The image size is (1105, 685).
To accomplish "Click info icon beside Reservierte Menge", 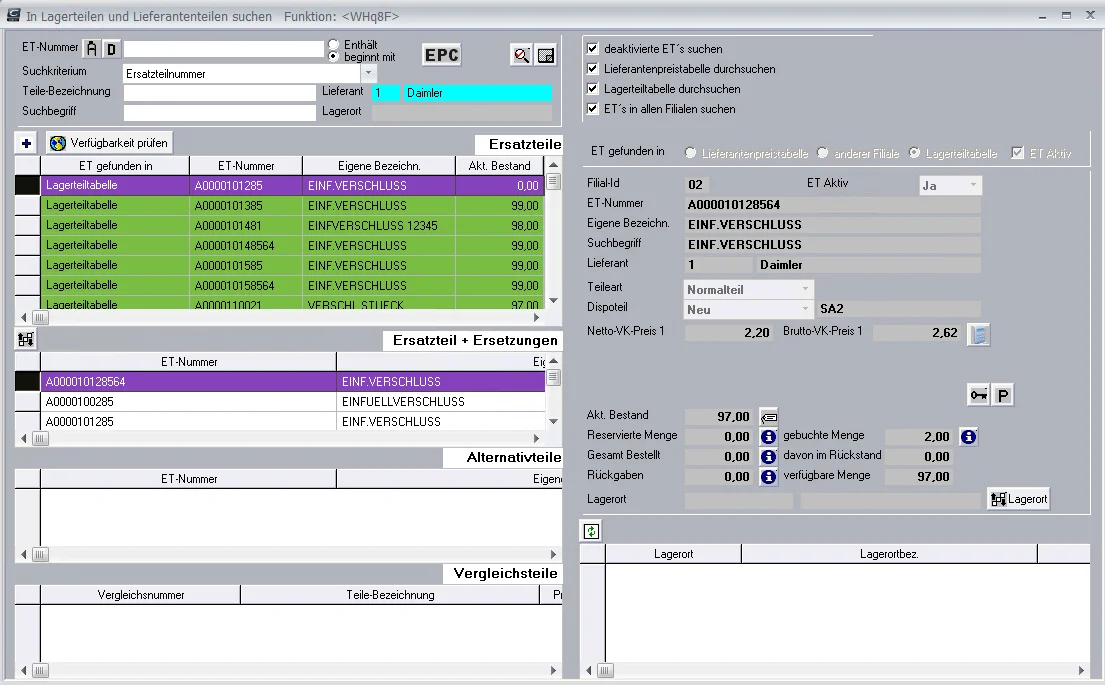I will 768,437.
